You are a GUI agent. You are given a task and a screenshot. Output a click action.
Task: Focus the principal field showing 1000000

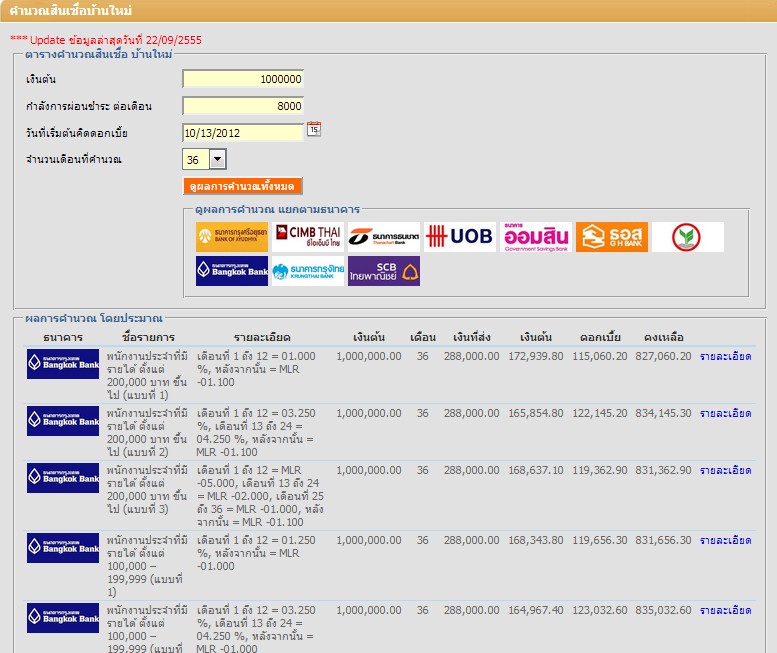243,79
